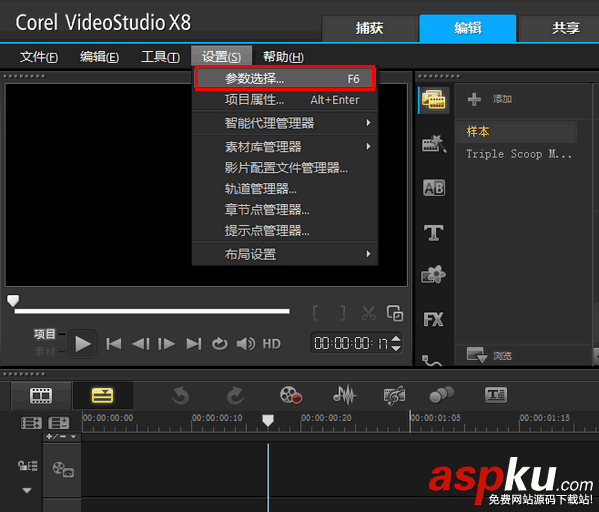Open the Title (T) library
This screenshot has height=512, width=599.
(x=434, y=232)
